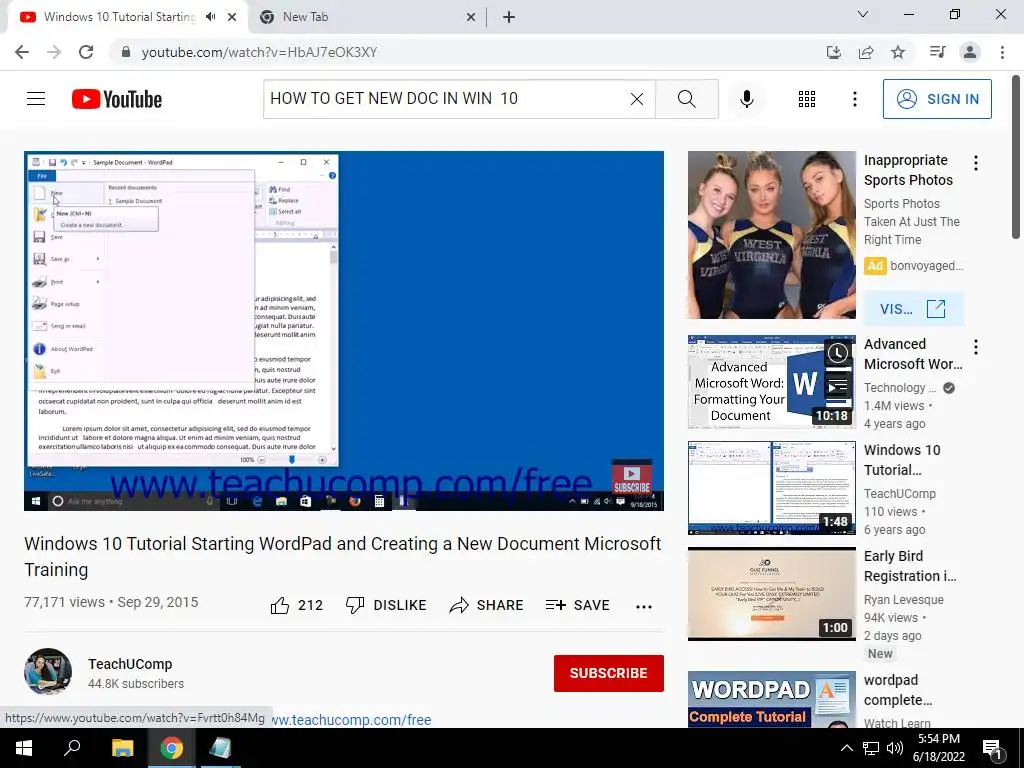Screen dimensions: 1024x768
Task: Share this page icon in address bar
Action: pos(866,52)
